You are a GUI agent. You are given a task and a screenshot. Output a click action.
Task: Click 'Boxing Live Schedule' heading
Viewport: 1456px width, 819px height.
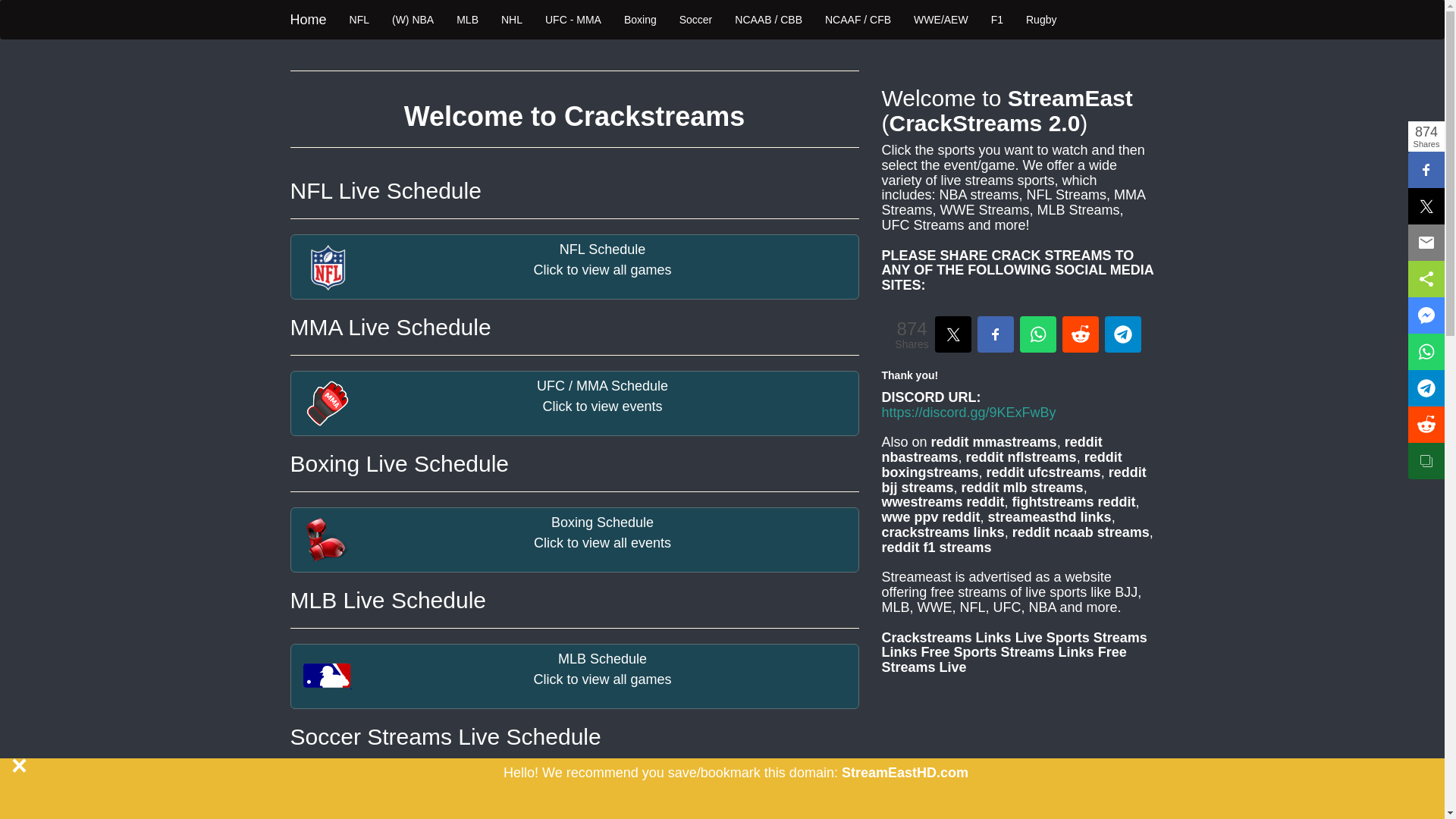coord(399,464)
